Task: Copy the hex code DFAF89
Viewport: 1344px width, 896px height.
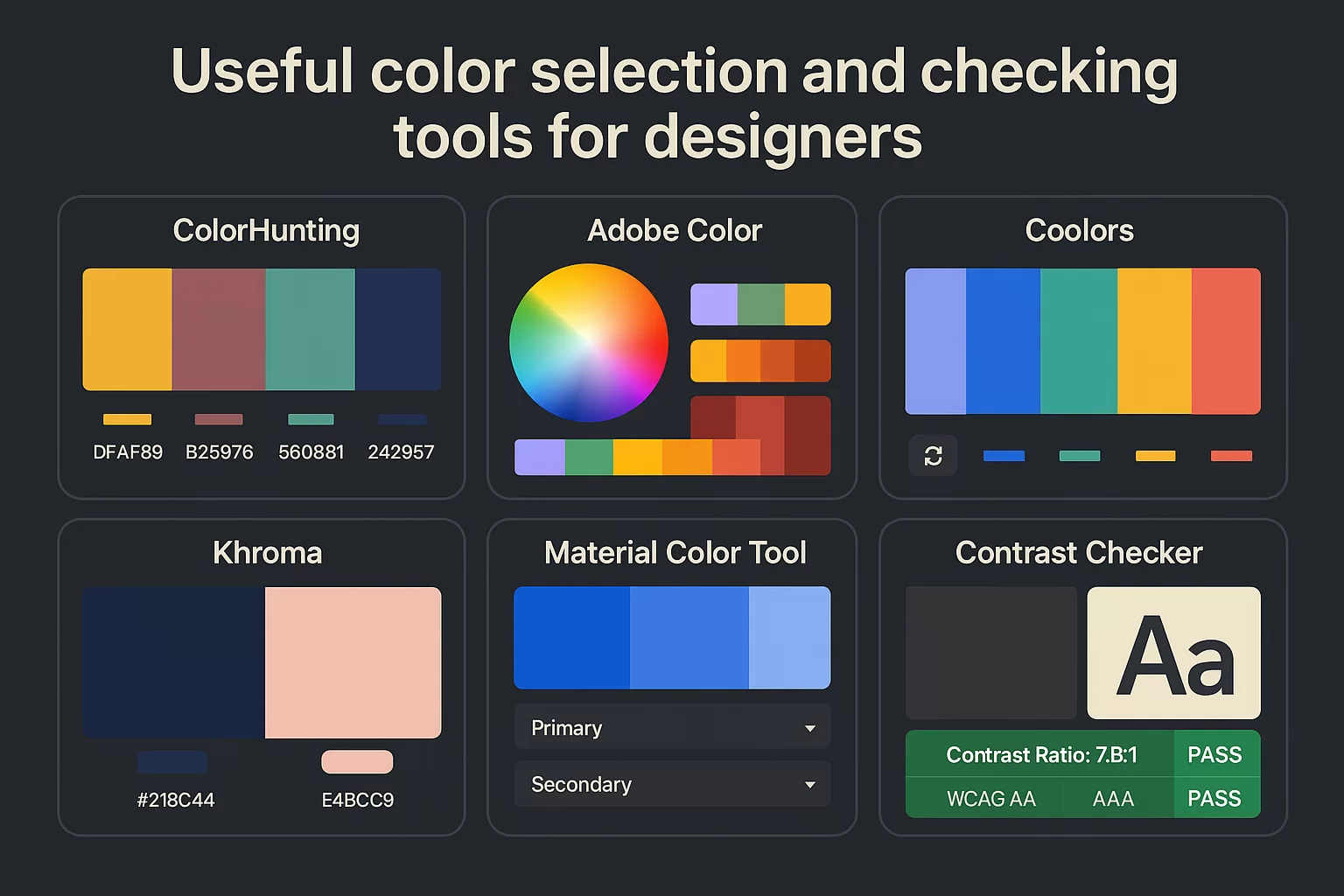Action: 128,452
